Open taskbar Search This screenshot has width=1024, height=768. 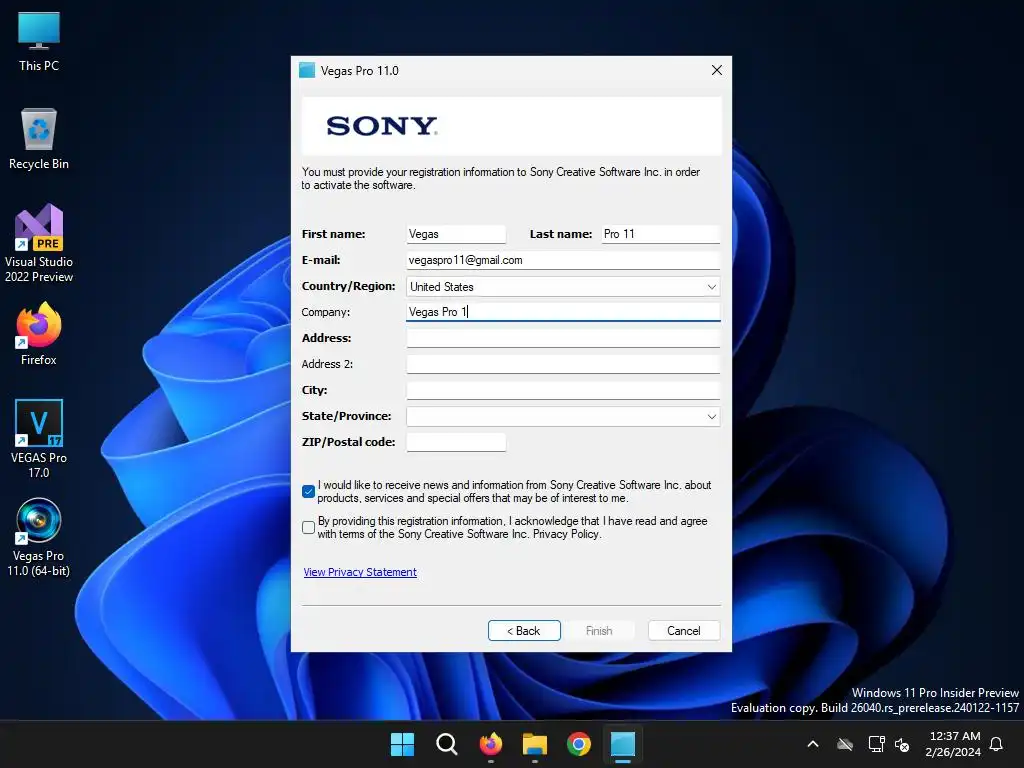click(447, 744)
